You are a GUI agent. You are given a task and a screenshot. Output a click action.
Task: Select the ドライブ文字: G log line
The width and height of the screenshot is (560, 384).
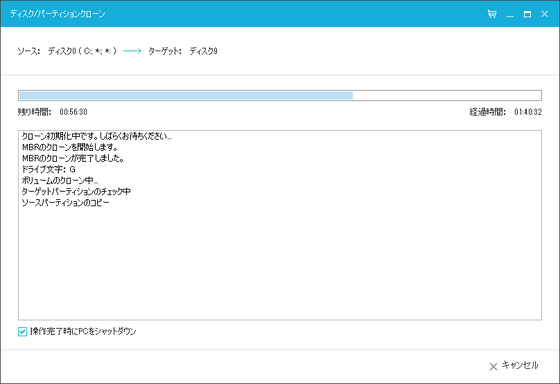(49, 169)
